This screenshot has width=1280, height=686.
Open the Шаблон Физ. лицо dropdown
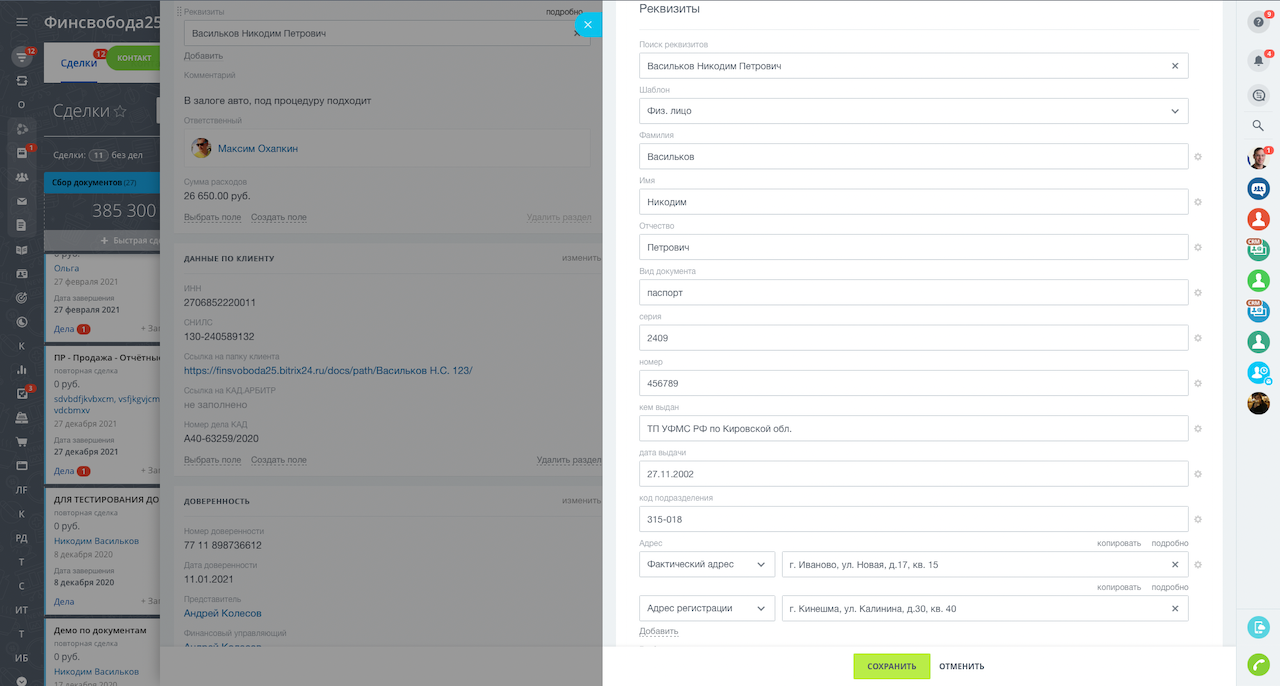pyautogui.click(x=913, y=111)
